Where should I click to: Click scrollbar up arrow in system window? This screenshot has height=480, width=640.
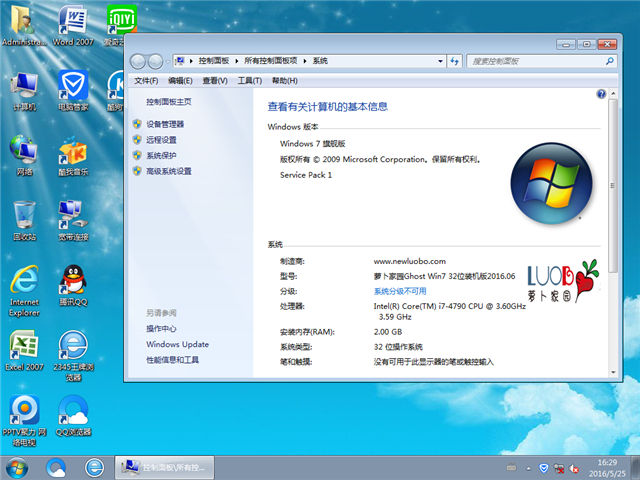(x=613, y=93)
